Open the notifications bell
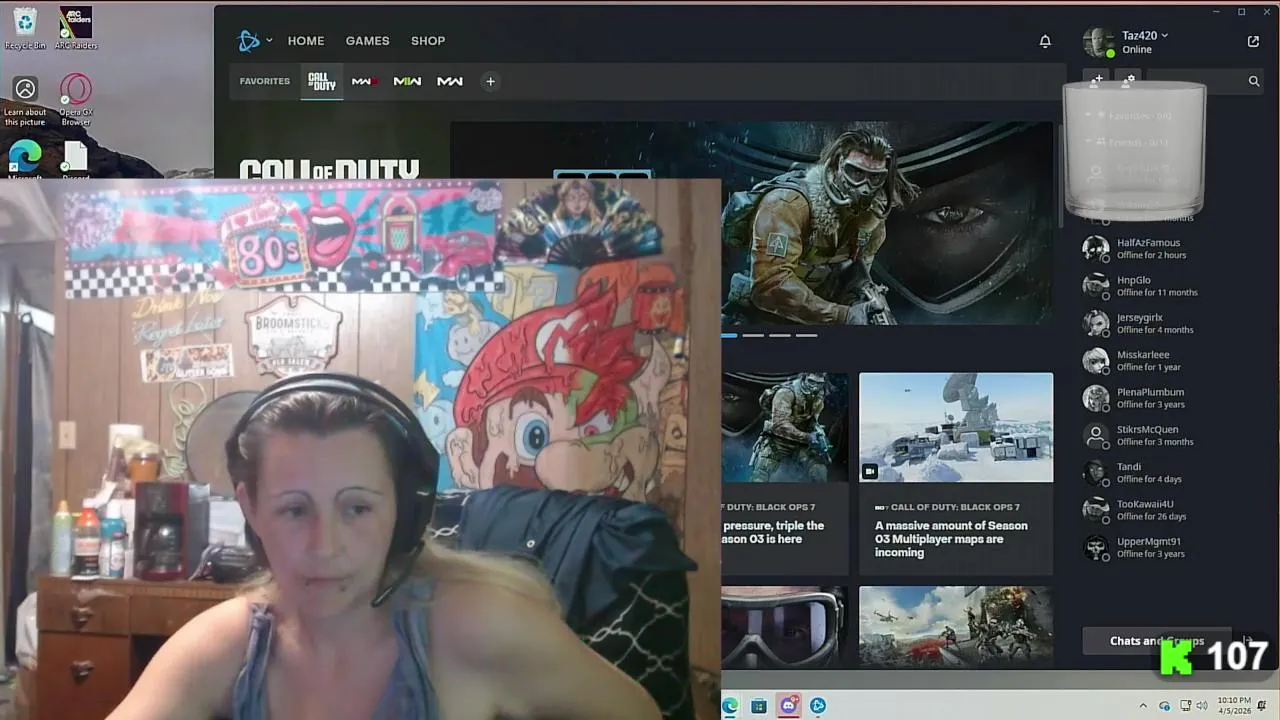1280x720 pixels. 1045,41
